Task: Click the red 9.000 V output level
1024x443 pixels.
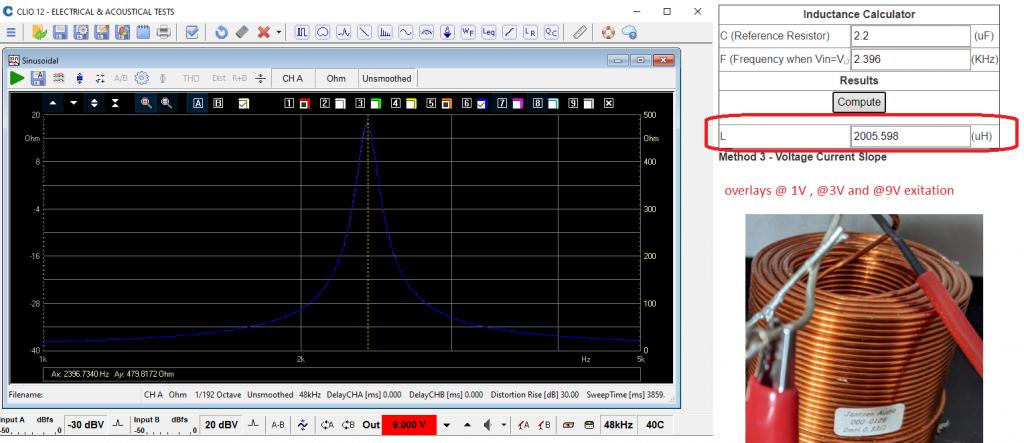Action: (x=409, y=425)
